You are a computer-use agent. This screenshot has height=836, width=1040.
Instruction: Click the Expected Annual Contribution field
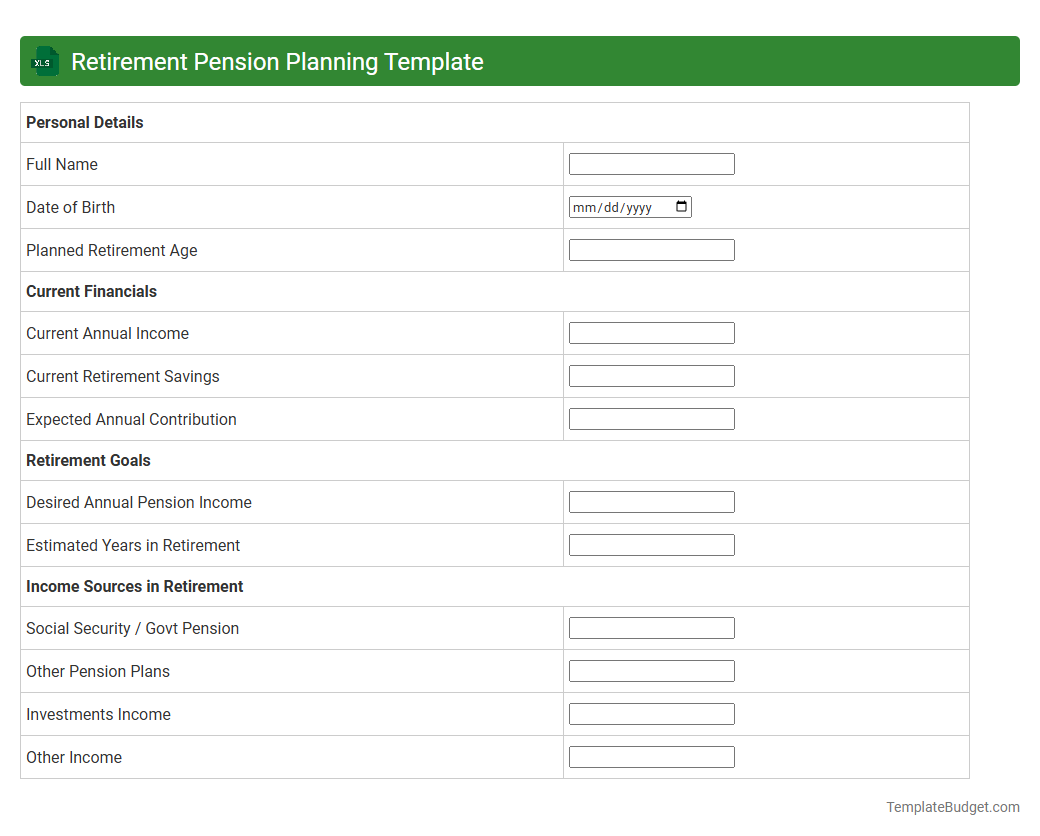651,418
